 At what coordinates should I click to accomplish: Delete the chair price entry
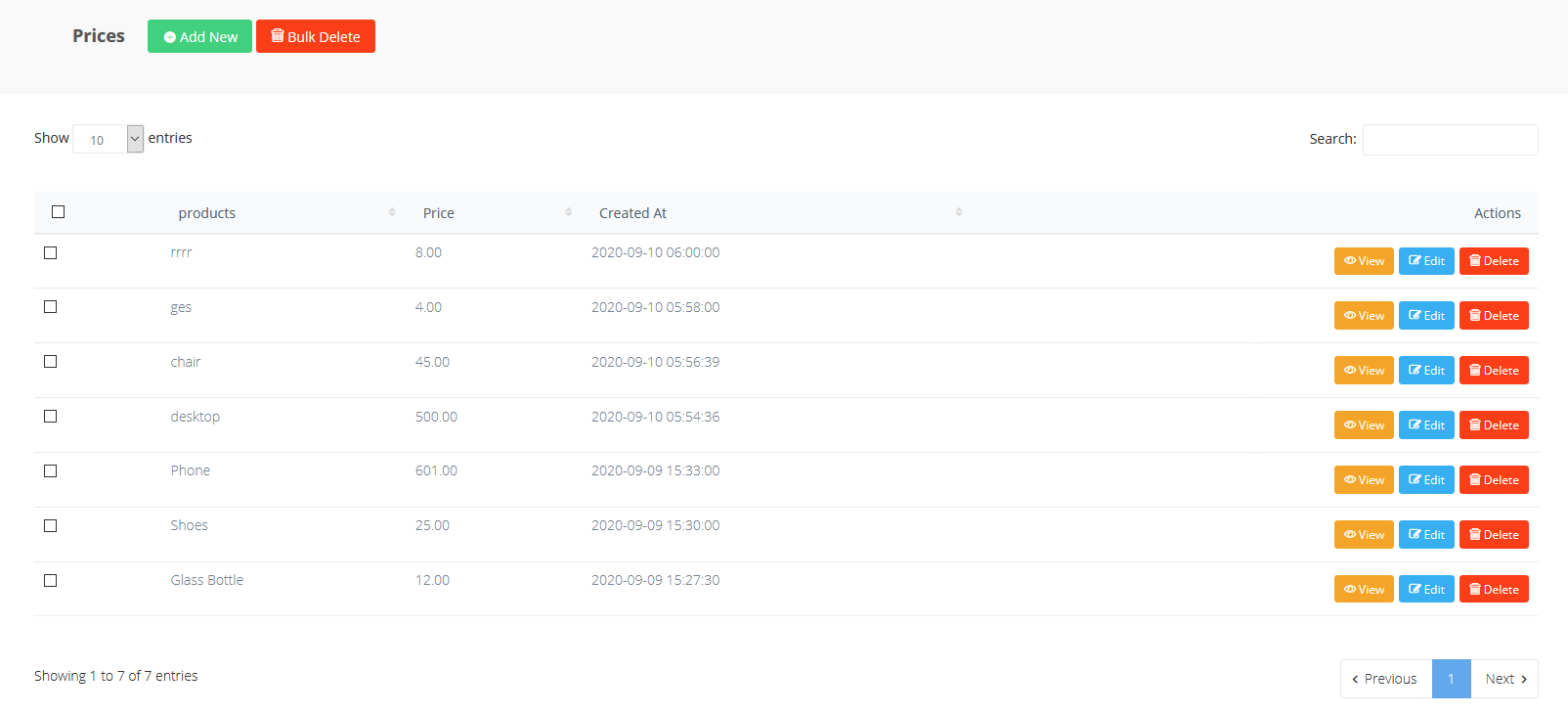tap(1494, 371)
